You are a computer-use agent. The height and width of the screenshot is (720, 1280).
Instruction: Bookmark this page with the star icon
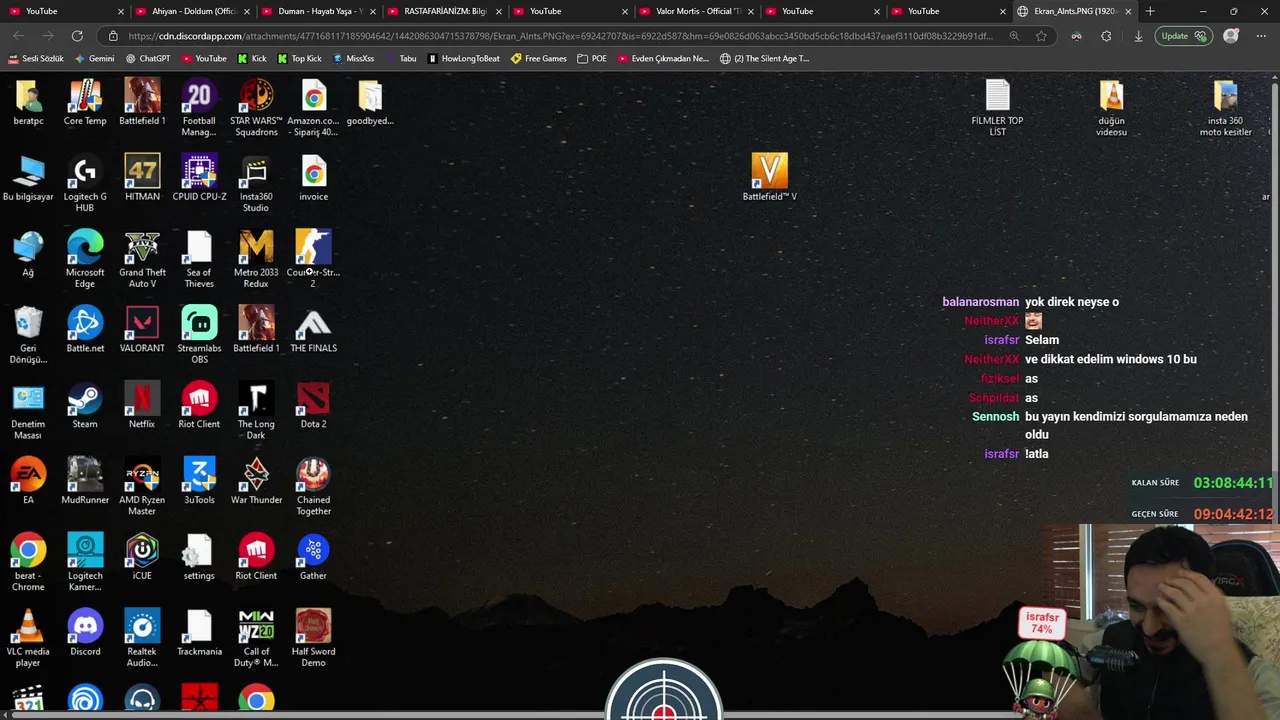pos(1041,36)
